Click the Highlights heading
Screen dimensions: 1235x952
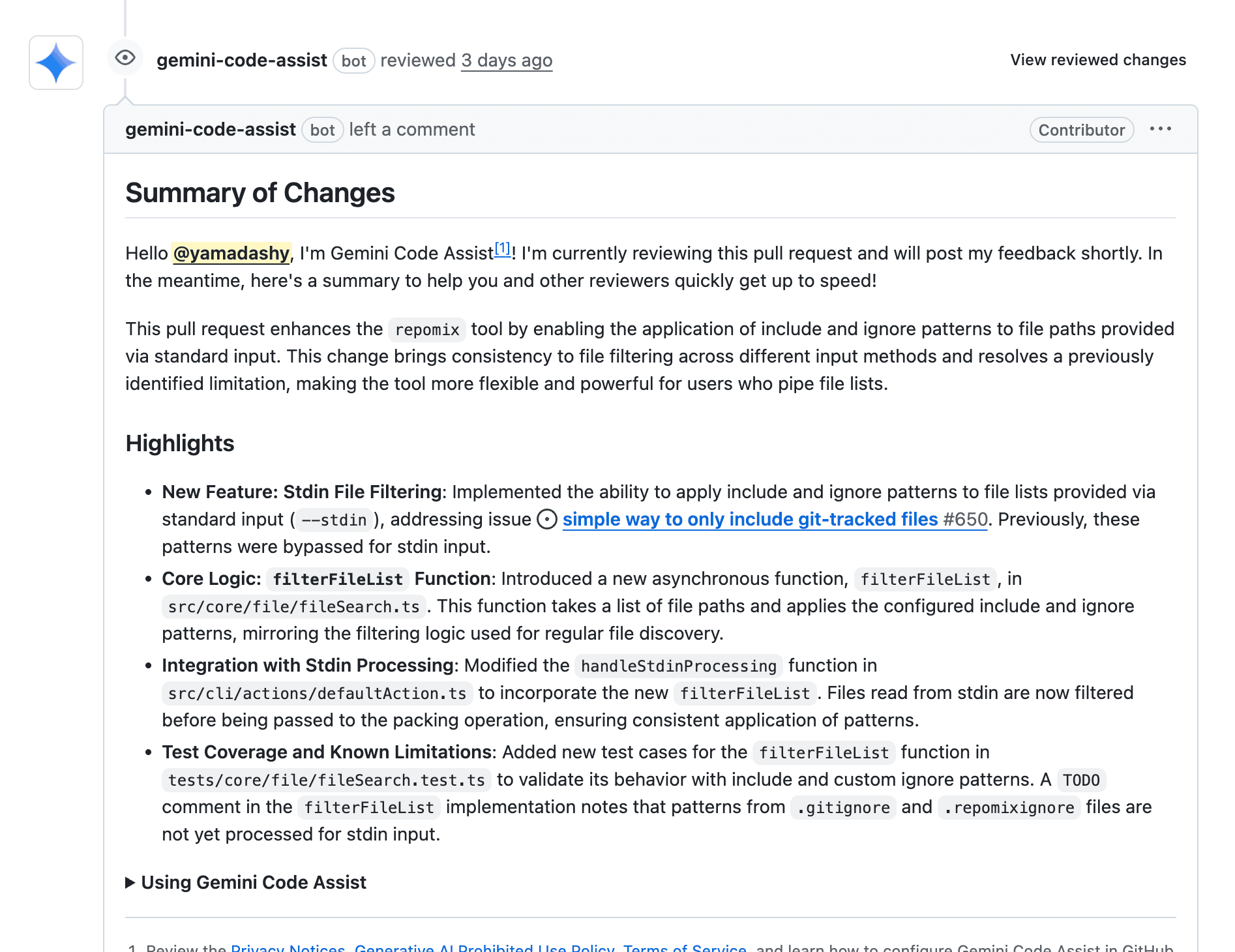(x=180, y=443)
